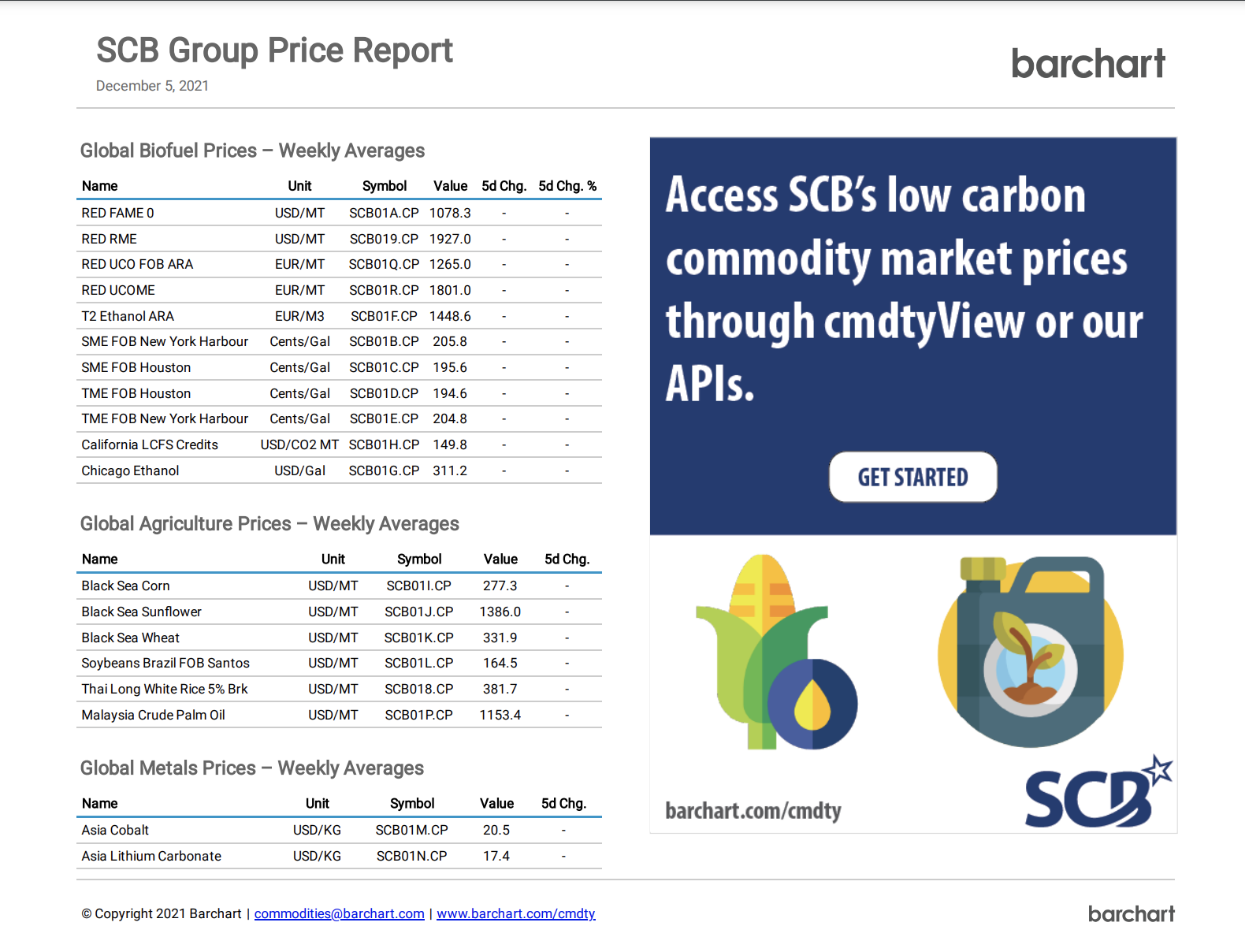Select Soybeans Brazil FOB Santos name
This screenshot has width=1245, height=952.
click(165, 663)
